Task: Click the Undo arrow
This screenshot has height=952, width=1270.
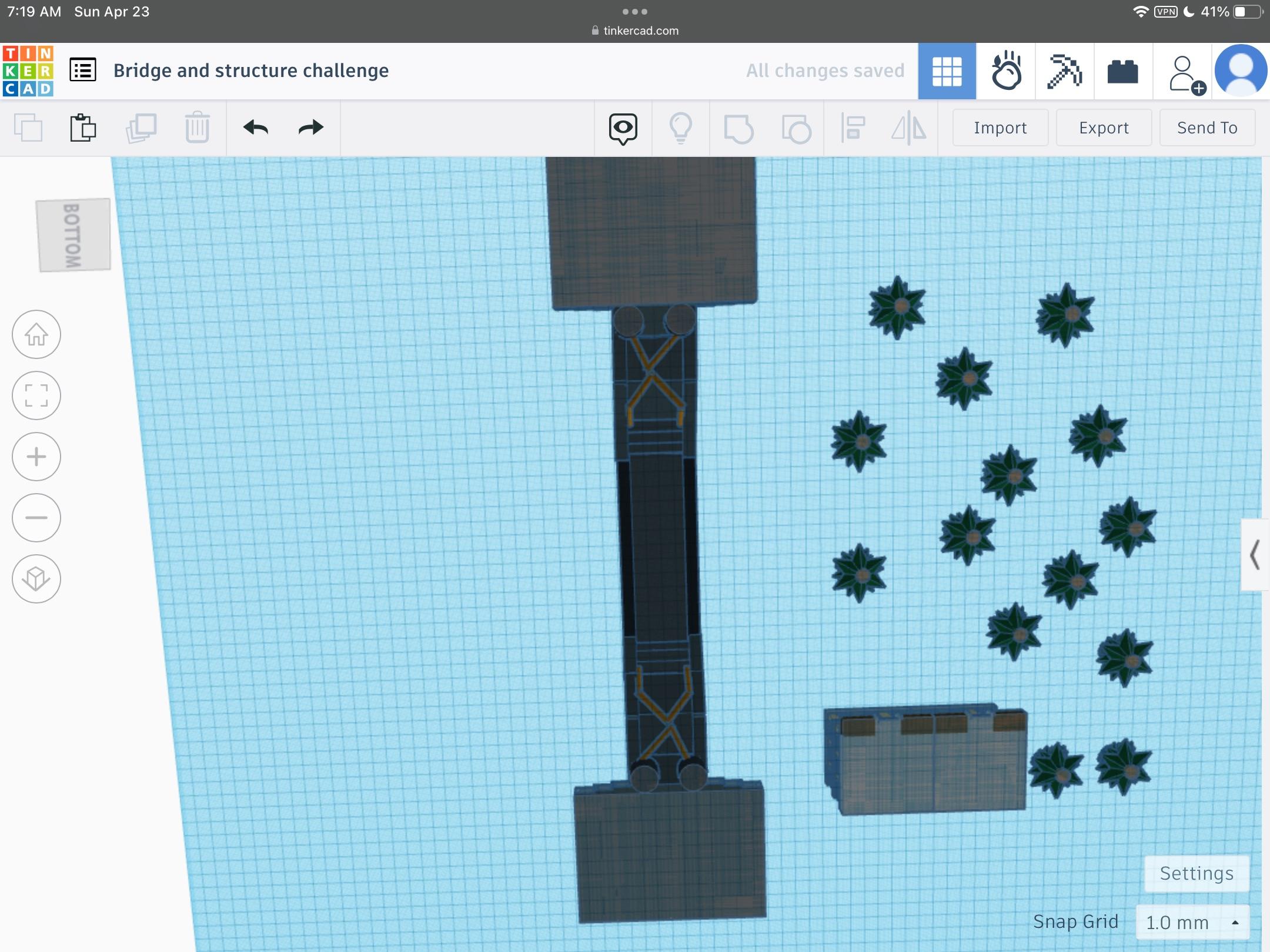Action: click(256, 128)
